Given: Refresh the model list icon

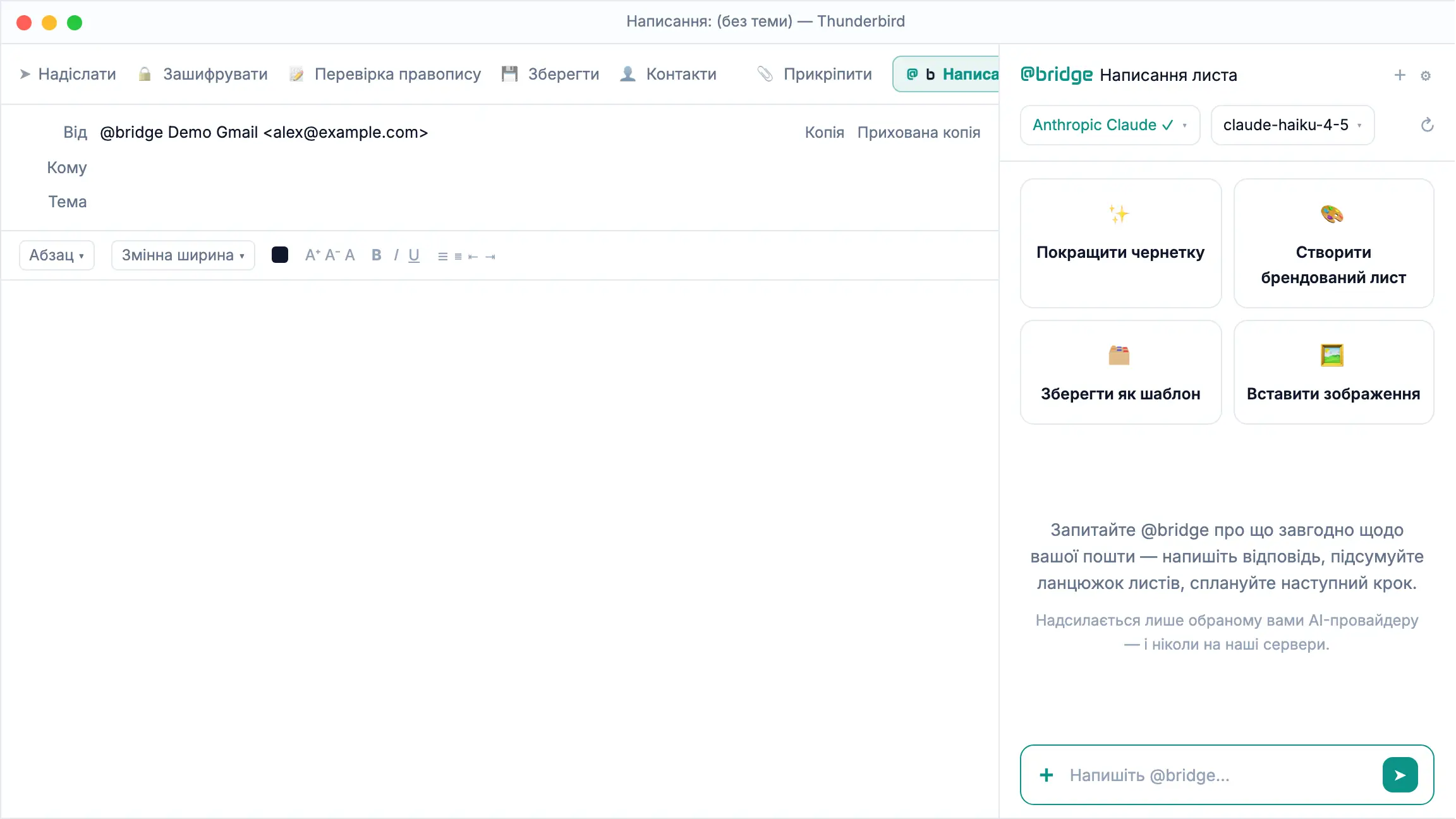Looking at the screenshot, I should coord(1427,125).
